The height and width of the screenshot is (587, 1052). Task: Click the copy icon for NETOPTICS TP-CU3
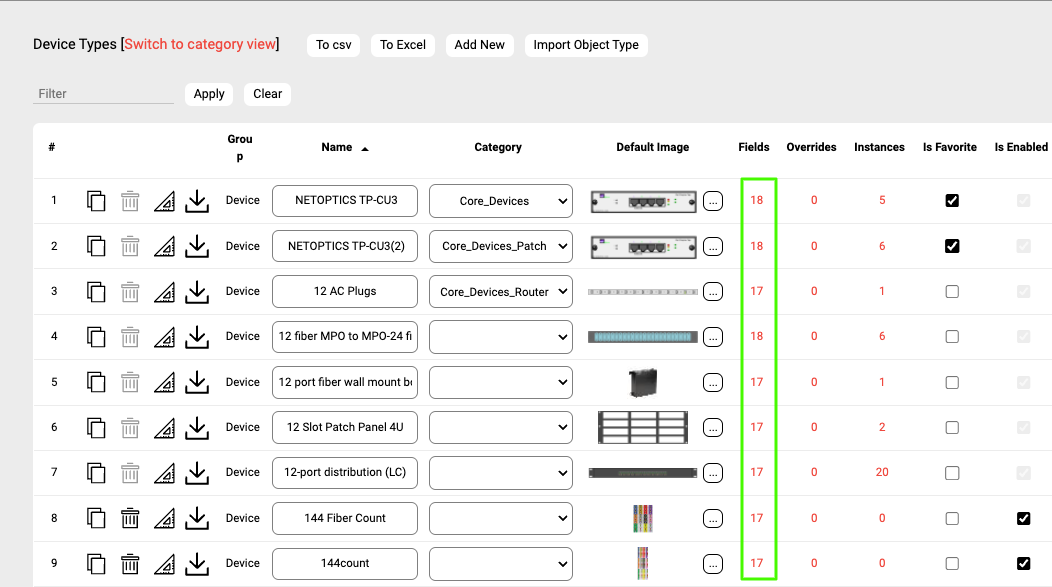tap(96, 201)
